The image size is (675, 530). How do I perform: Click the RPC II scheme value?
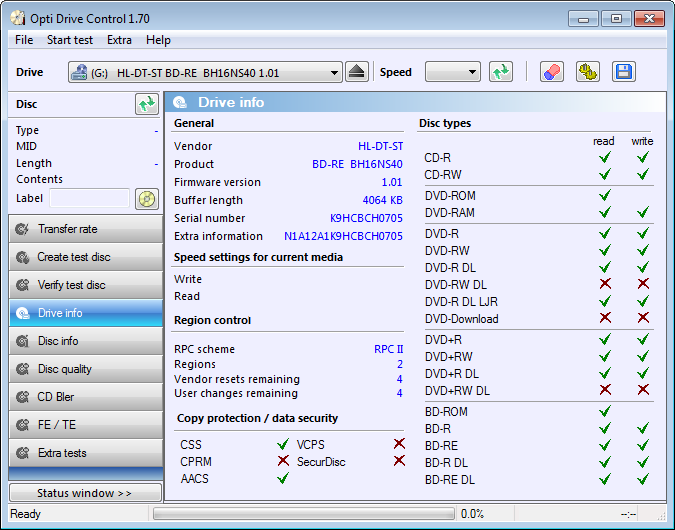pyautogui.click(x=388, y=349)
